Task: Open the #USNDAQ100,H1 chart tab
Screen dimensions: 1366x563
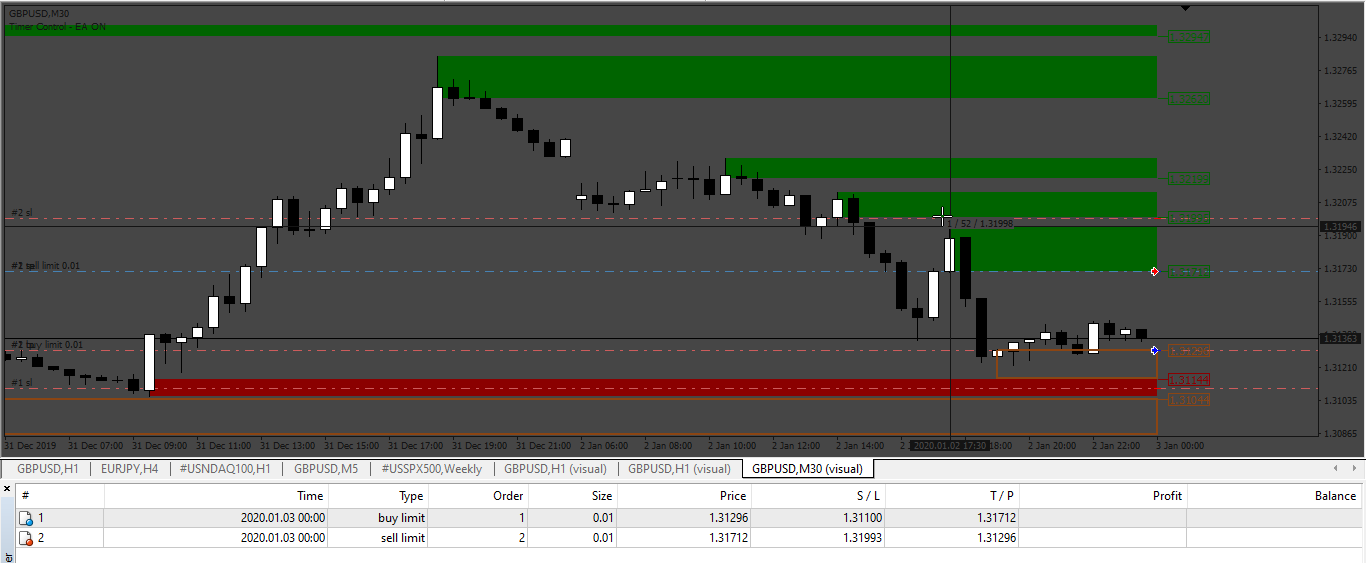Action: [x=226, y=468]
